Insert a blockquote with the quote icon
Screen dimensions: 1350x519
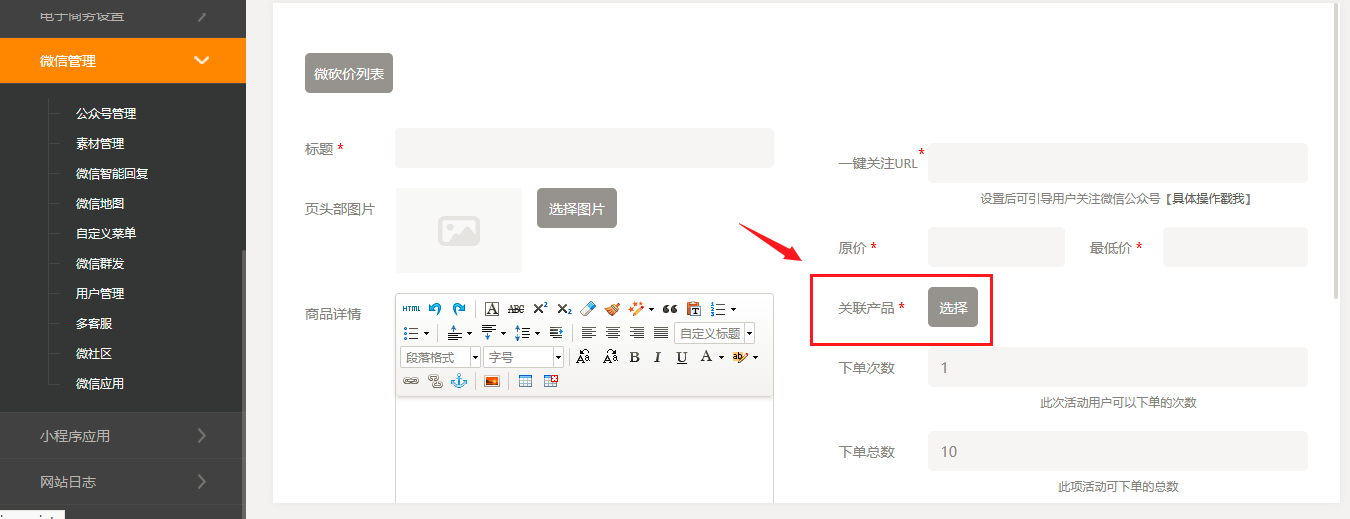click(x=670, y=309)
